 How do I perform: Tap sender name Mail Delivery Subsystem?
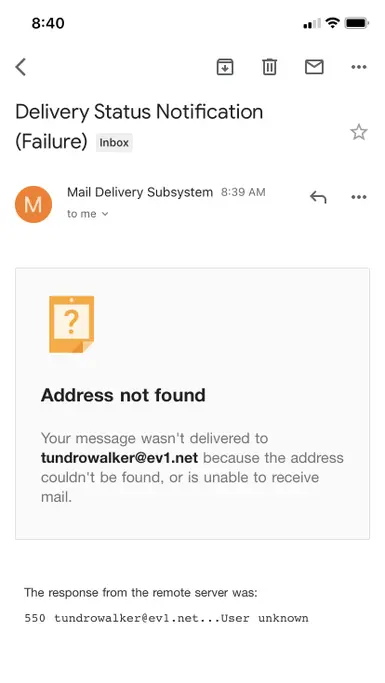pos(140,192)
